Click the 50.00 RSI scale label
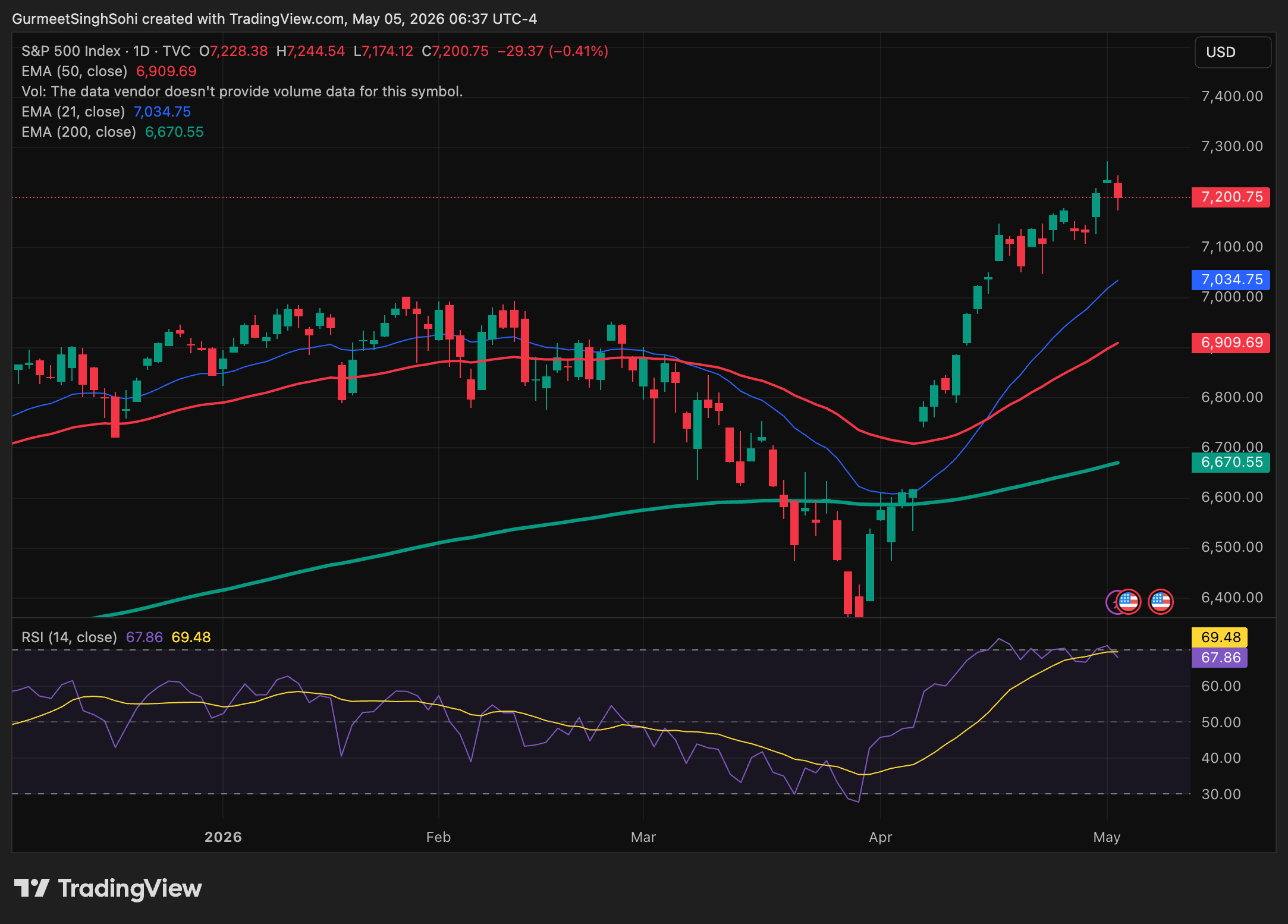Screen dimensions: 1288x924 tap(1221, 722)
